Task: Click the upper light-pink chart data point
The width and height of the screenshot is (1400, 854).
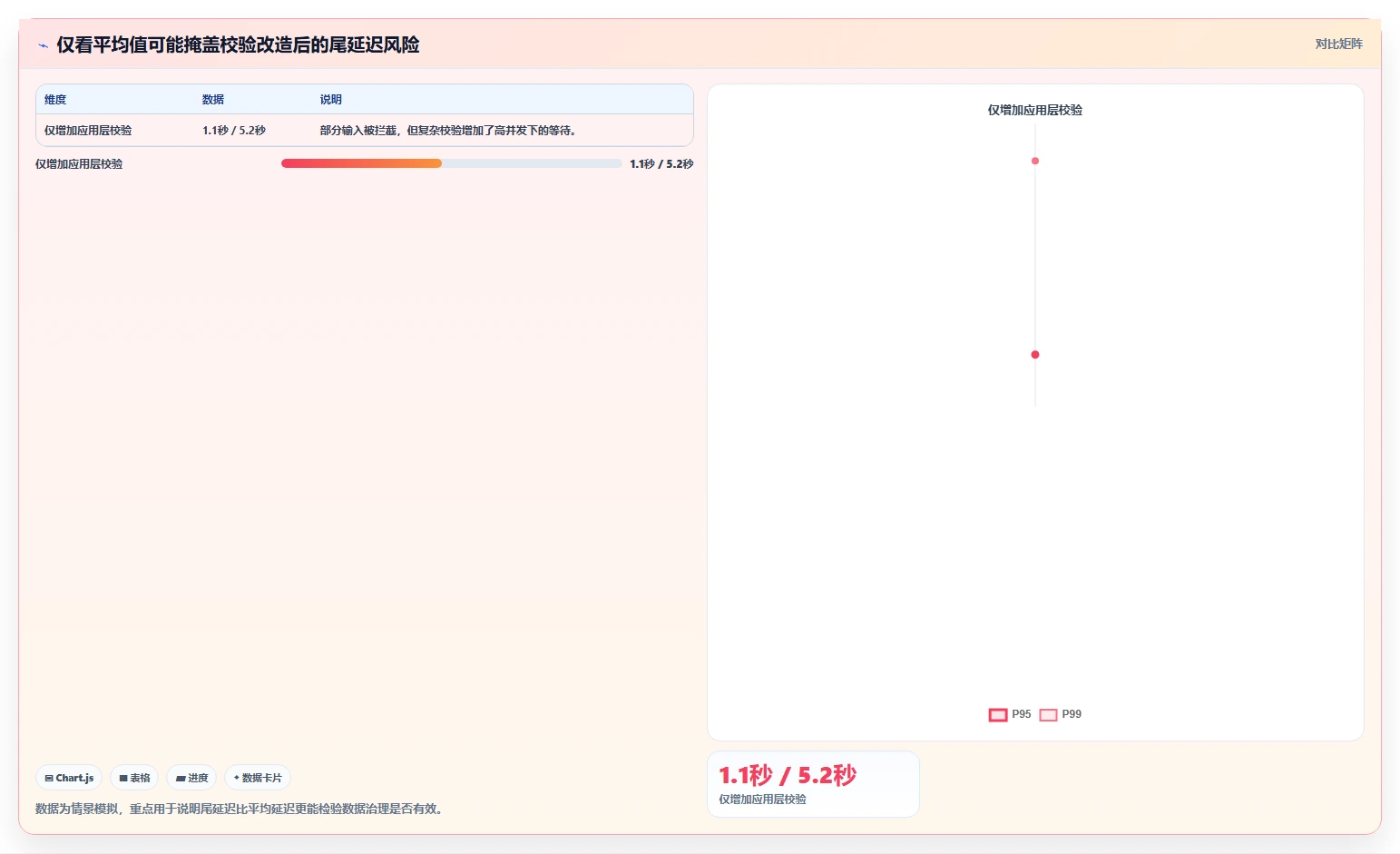Action: pyautogui.click(x=1034, y=161)
